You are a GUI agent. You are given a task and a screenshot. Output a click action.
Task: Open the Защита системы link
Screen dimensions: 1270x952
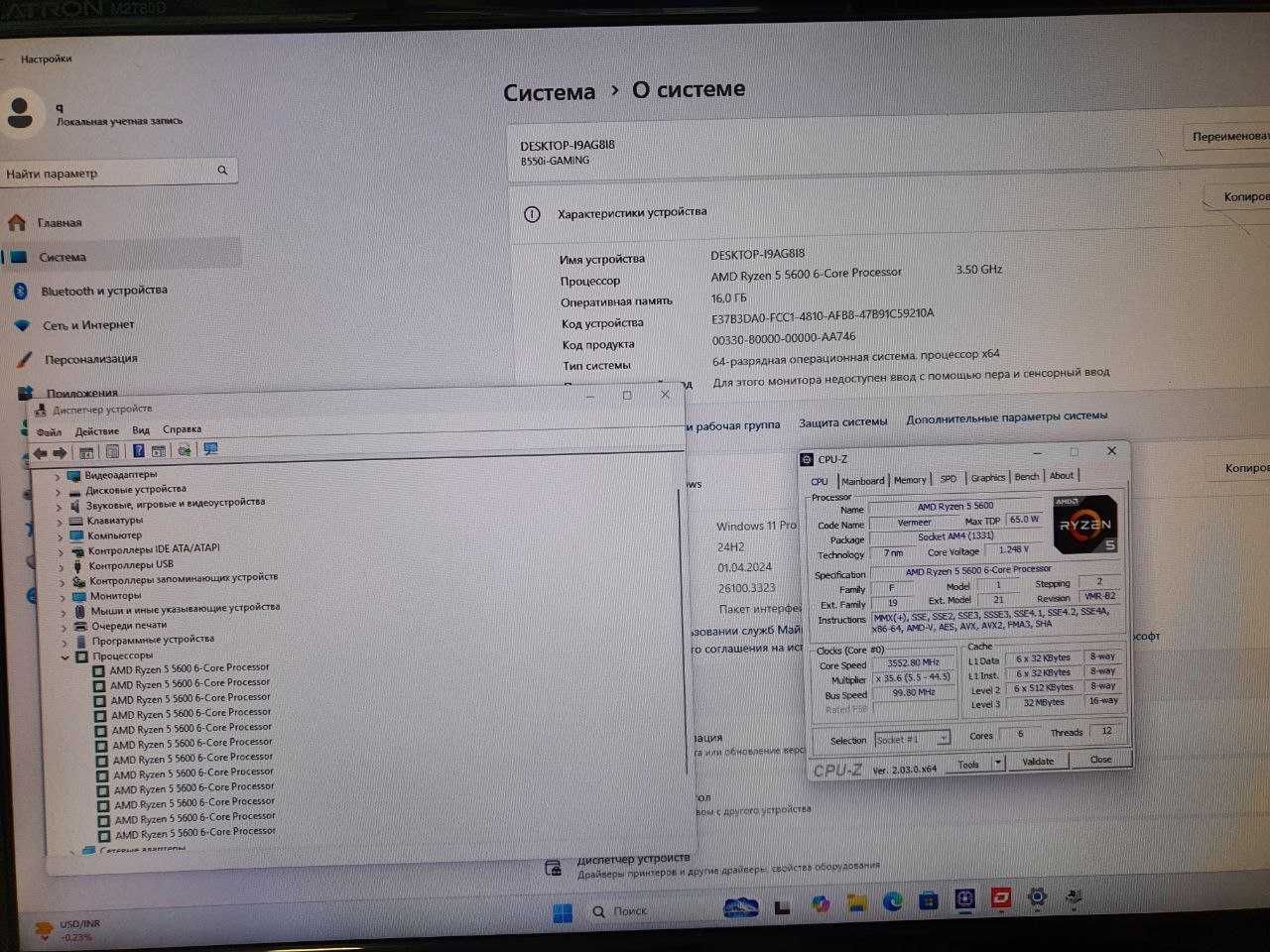[843, 422]
